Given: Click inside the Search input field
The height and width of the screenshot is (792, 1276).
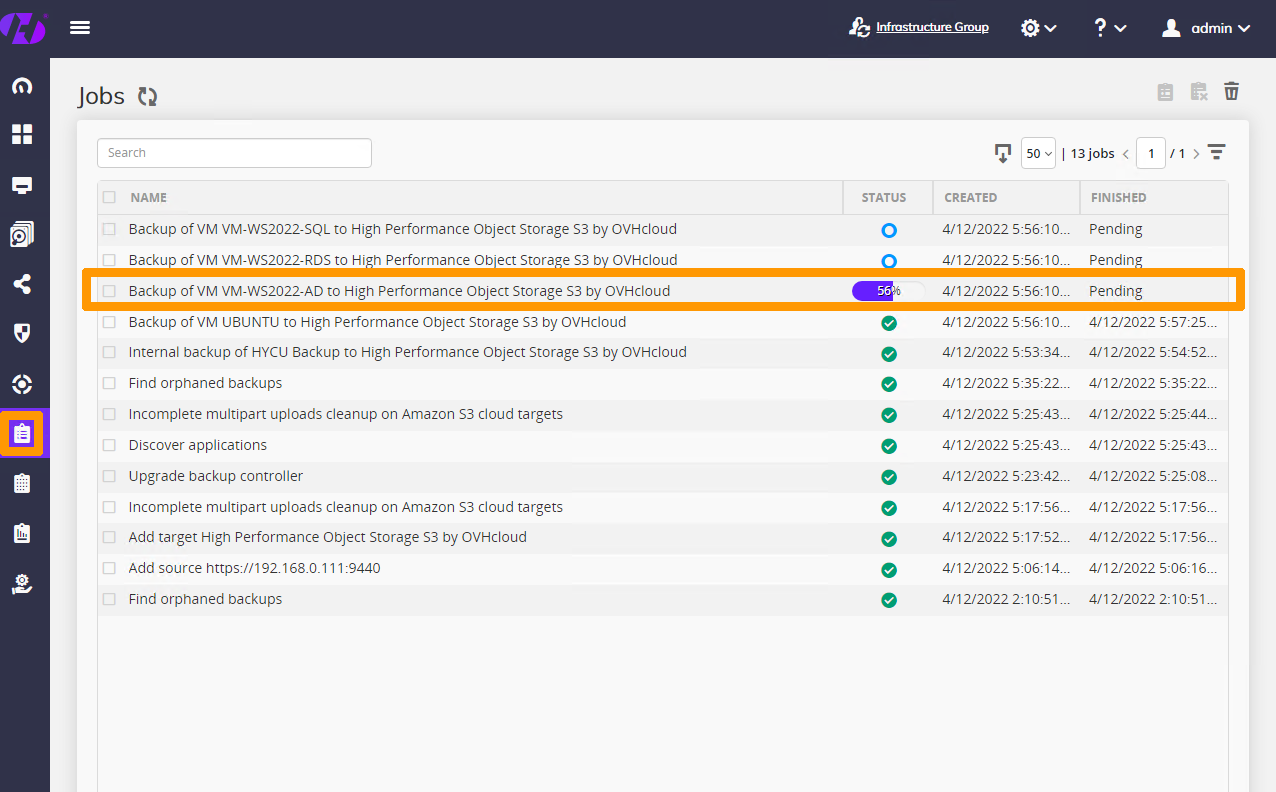Looking at the screenshot, I should (x=234, y=153).
